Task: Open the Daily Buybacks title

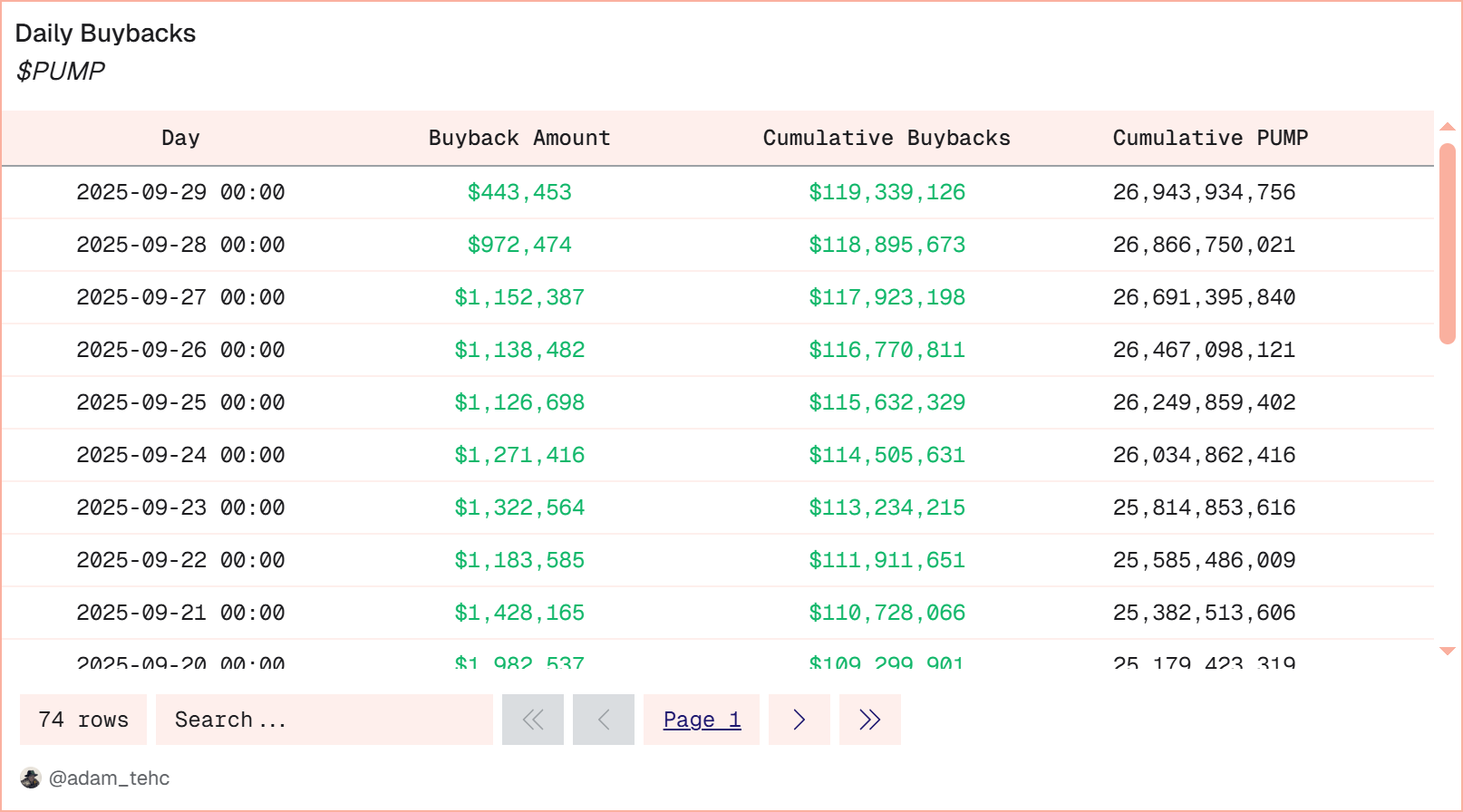Action: 105,34
